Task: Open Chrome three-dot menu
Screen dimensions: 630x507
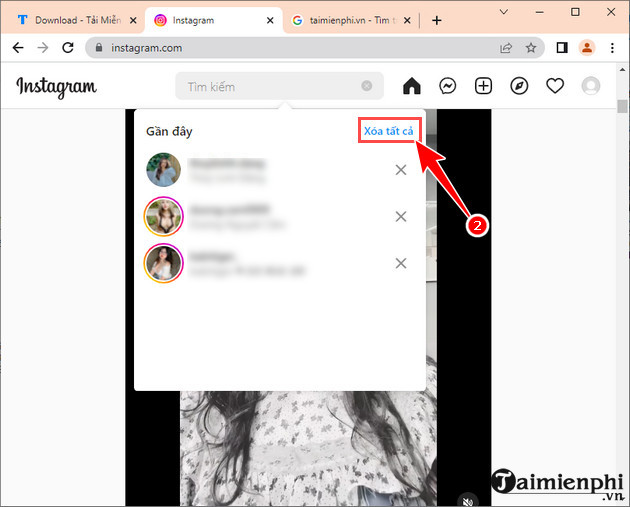Action: coord(612,48)
